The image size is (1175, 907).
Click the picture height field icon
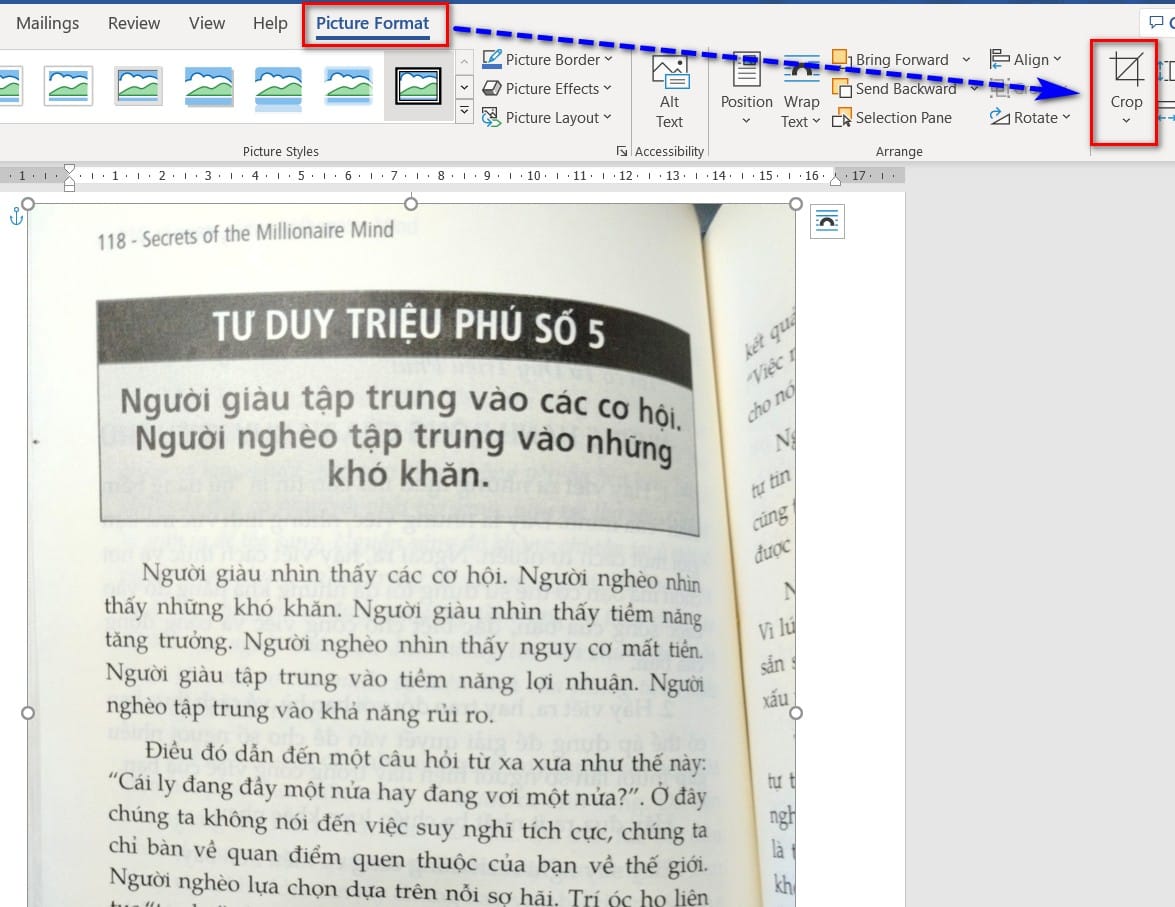pos(1165,71)
